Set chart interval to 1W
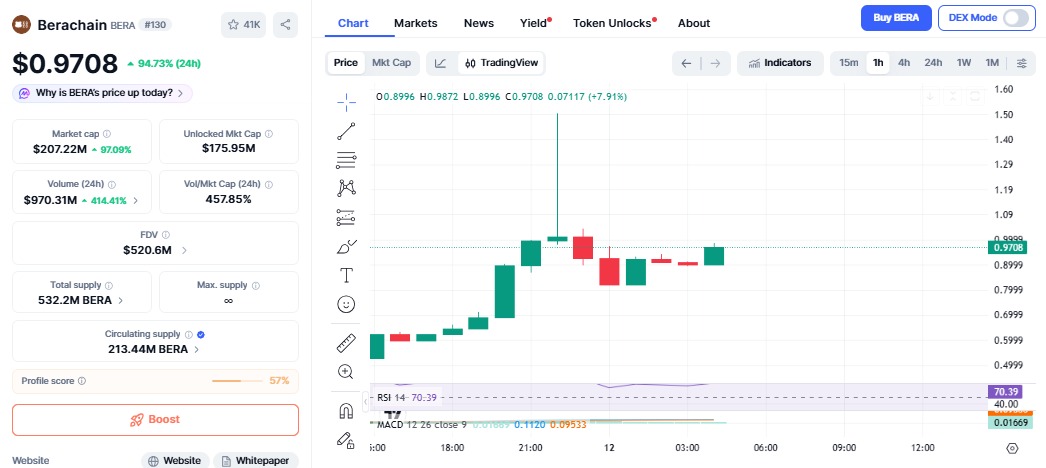The width and height of the screenshot is (1046, 468). 964,63
